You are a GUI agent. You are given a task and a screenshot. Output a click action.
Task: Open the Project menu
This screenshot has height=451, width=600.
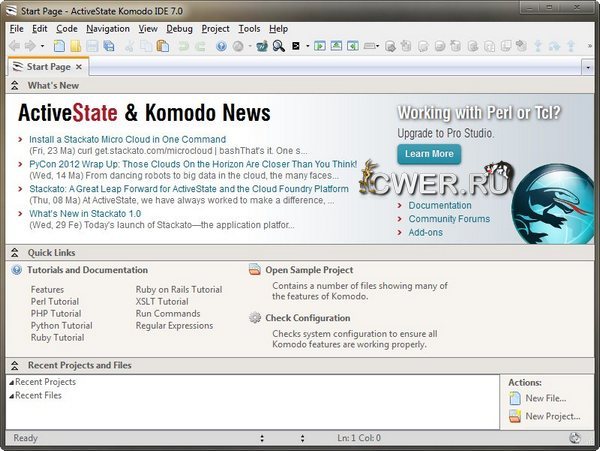click(x=215, y=29)
